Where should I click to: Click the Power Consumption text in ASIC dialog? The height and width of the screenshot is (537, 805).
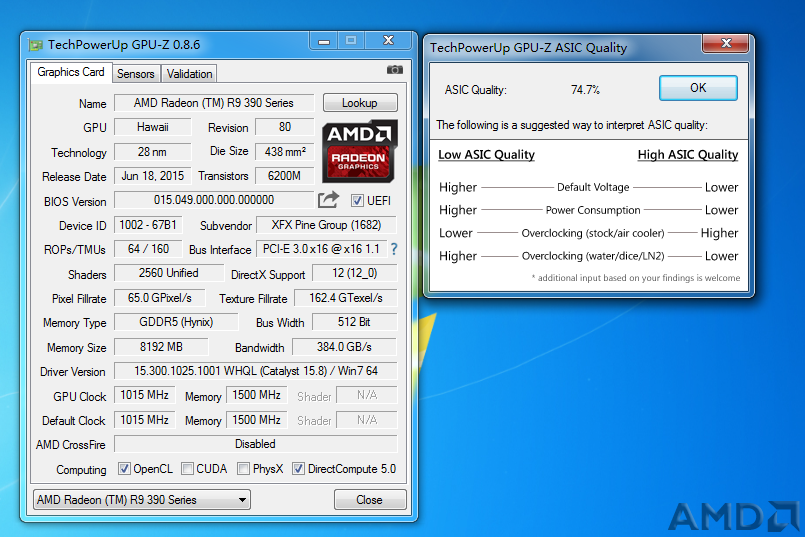[x=593, y=210]
